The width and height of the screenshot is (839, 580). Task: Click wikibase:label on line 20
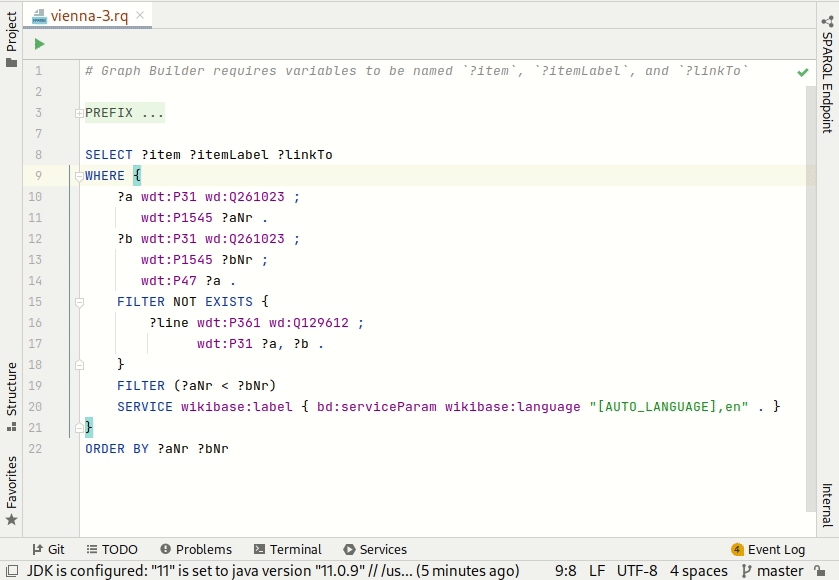[x=237, y=407]
